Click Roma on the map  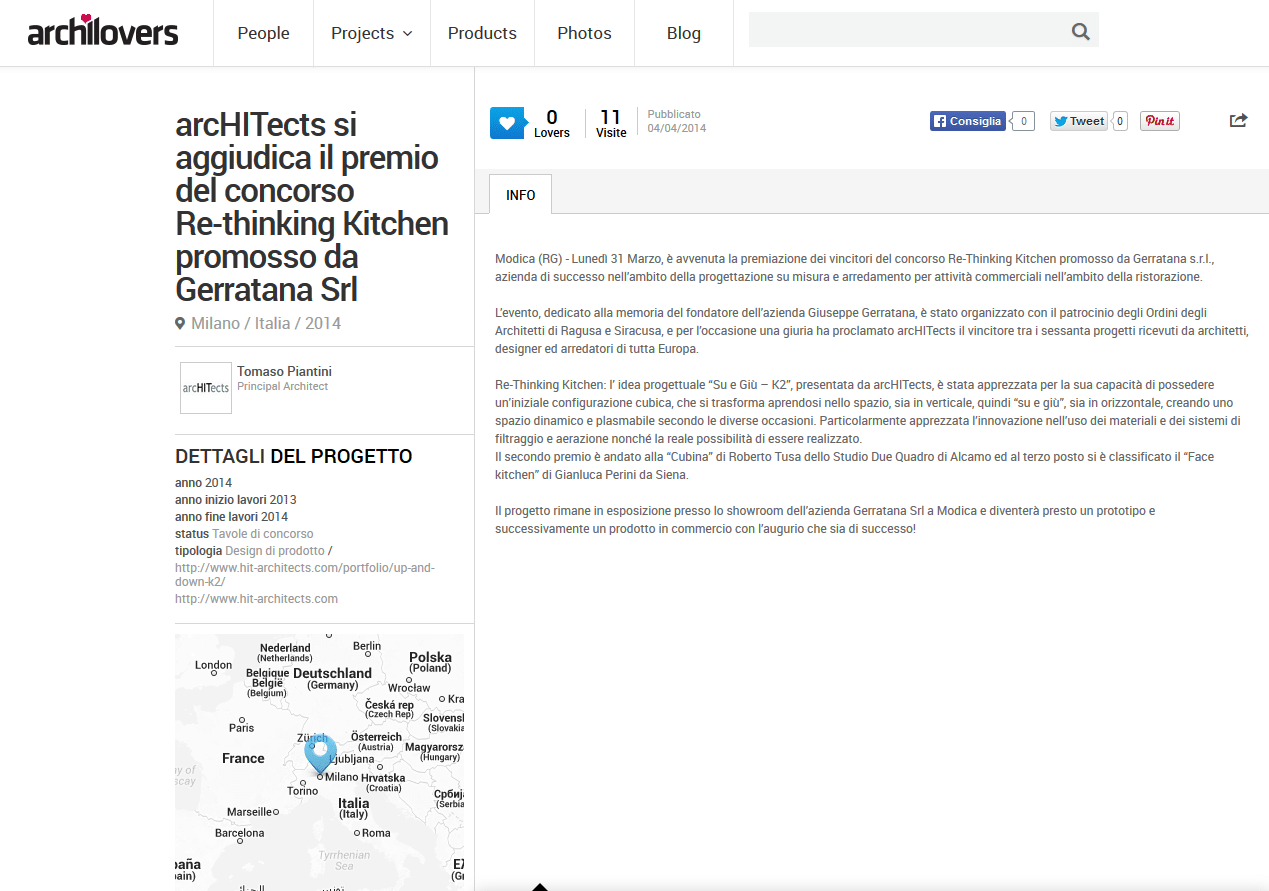tap(376, 833)
